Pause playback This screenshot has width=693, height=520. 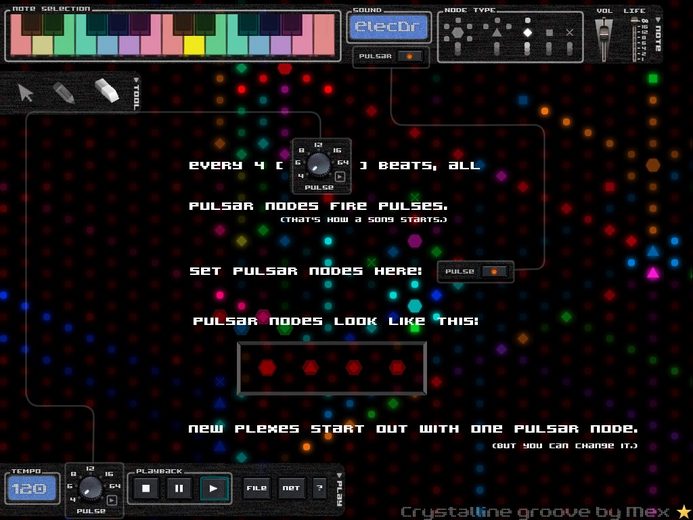179,488
